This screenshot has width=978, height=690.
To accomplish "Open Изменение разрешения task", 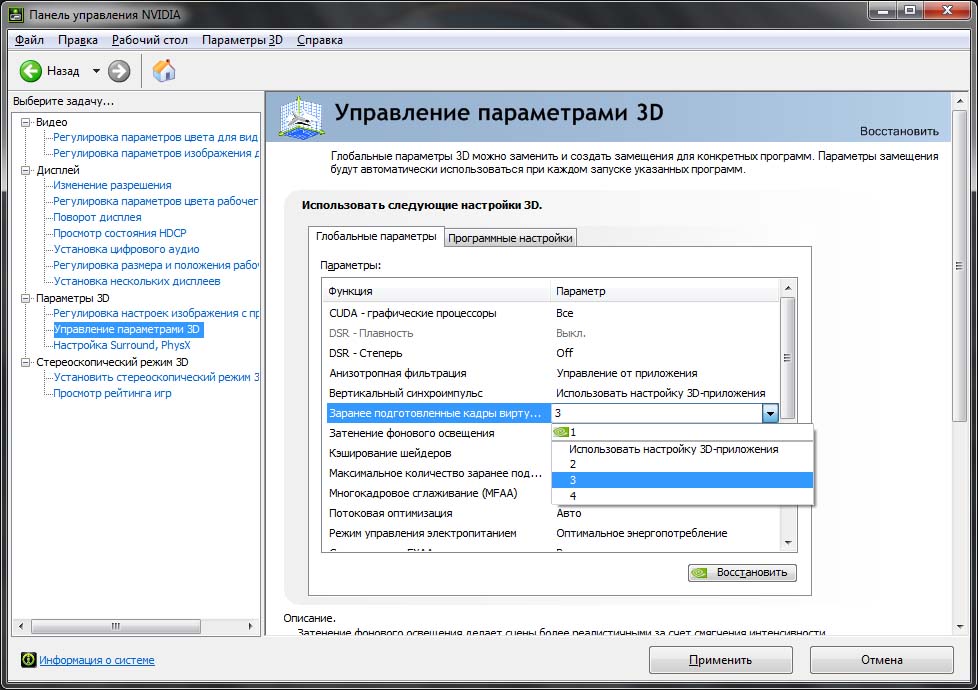I will [x=112, y=185].
